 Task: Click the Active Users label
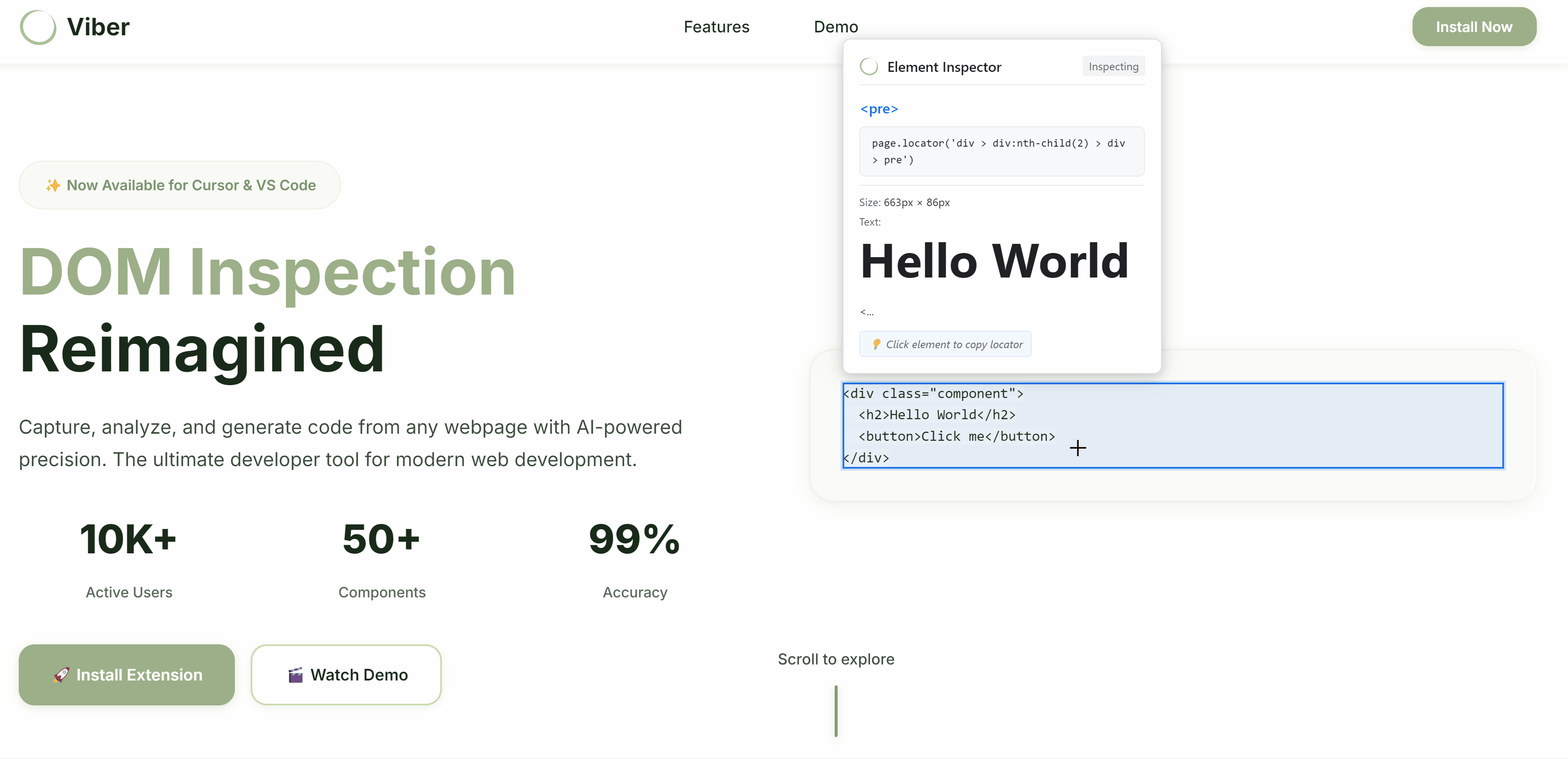129,592
